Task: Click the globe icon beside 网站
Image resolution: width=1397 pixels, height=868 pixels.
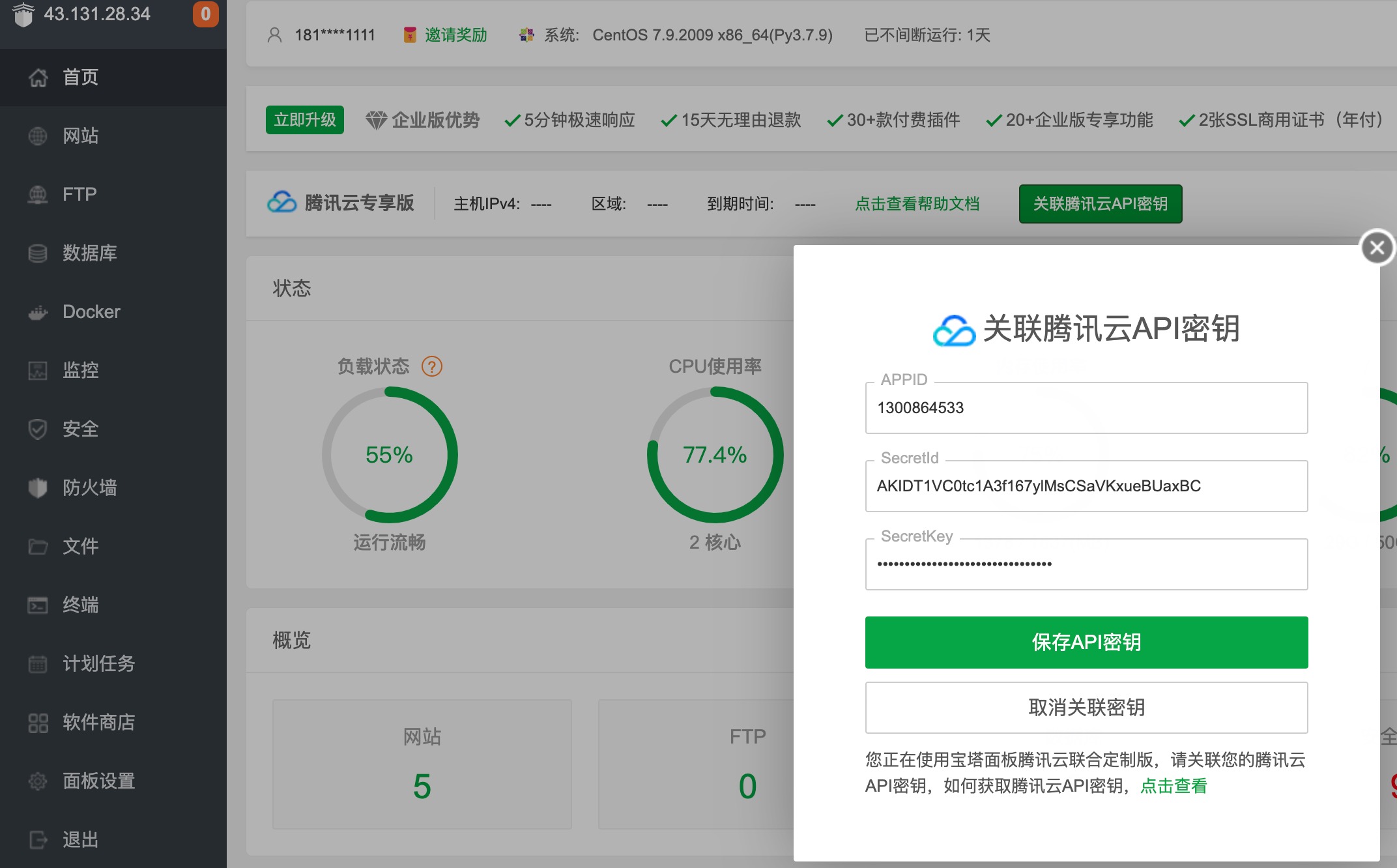Action: (38, 136)
